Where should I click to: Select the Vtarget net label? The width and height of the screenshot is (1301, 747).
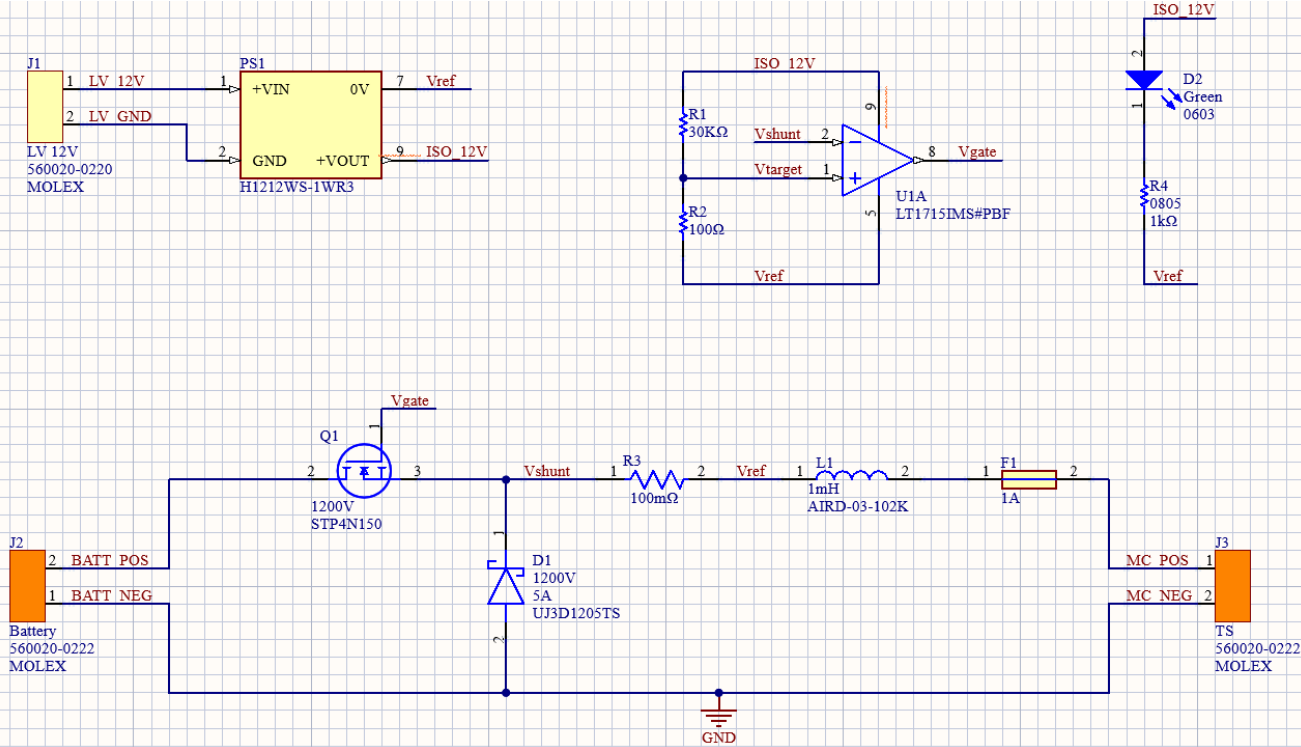coord(778,170)
